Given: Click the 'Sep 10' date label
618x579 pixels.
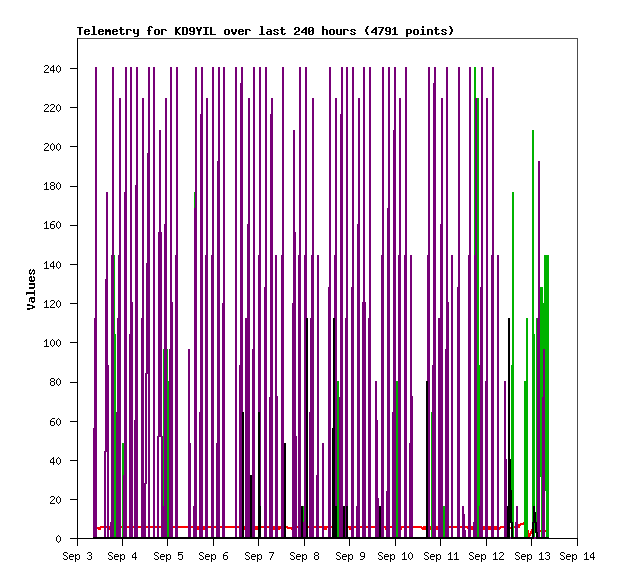Looking at the screenshot, I should tap(395, 557).
